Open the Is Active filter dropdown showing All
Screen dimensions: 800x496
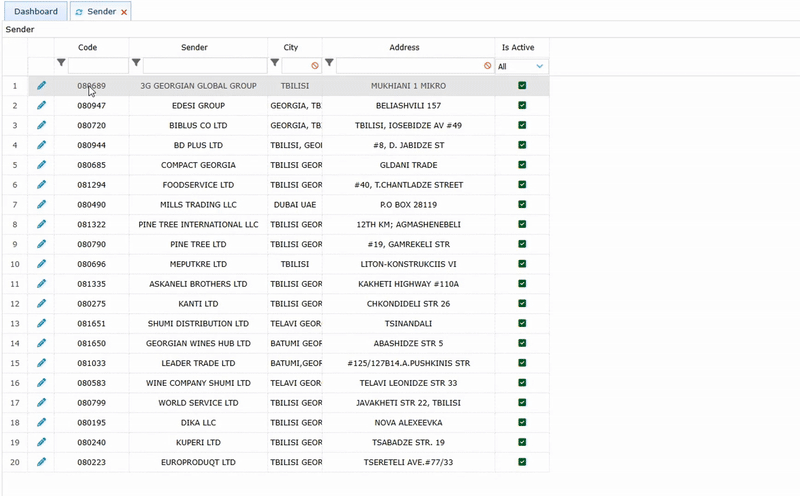point(522,66)
